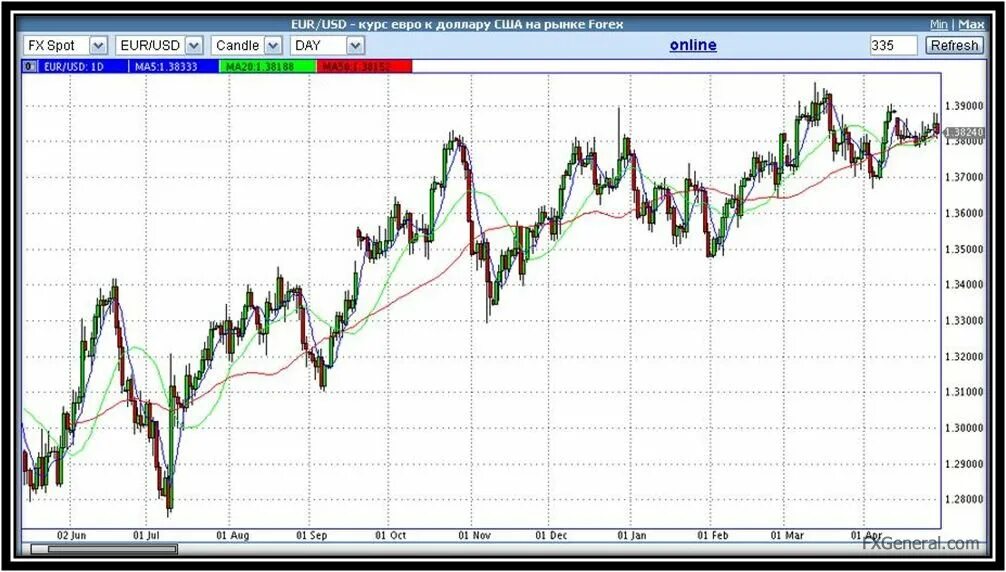Image resolution: width=1006 pixels, height=572 pixels.
Task: Open the Candle chart type dropdown
Action: point(246,46)
